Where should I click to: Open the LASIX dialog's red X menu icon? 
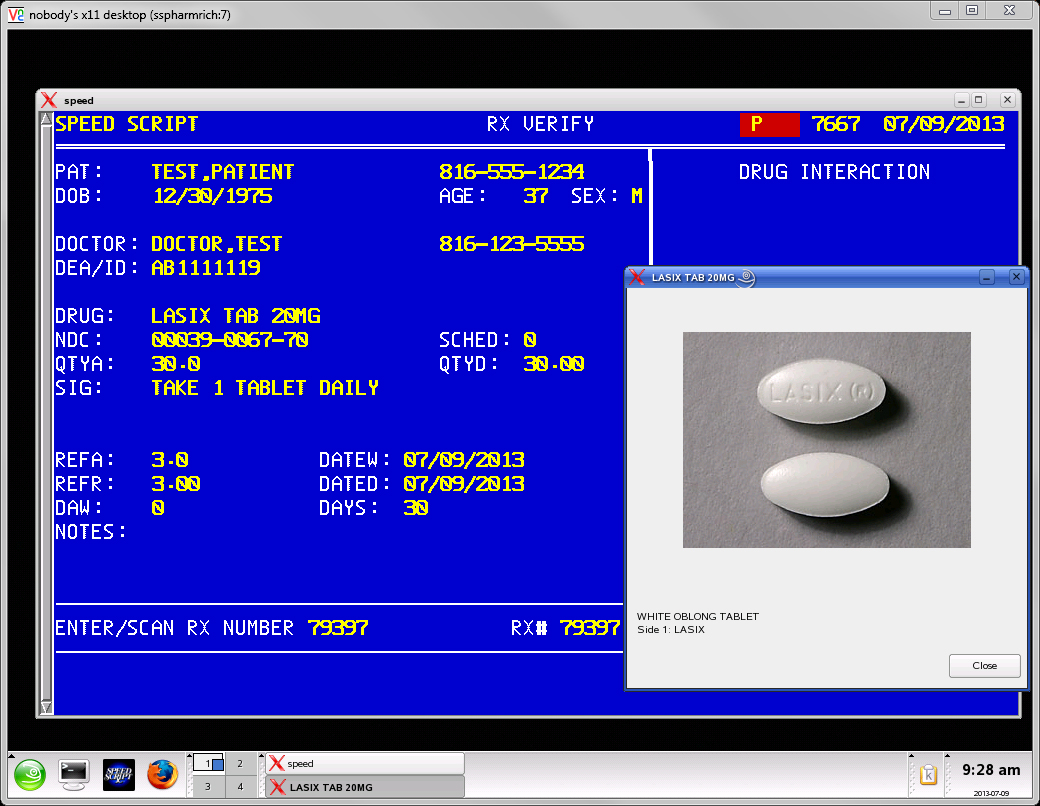point(637,277)
